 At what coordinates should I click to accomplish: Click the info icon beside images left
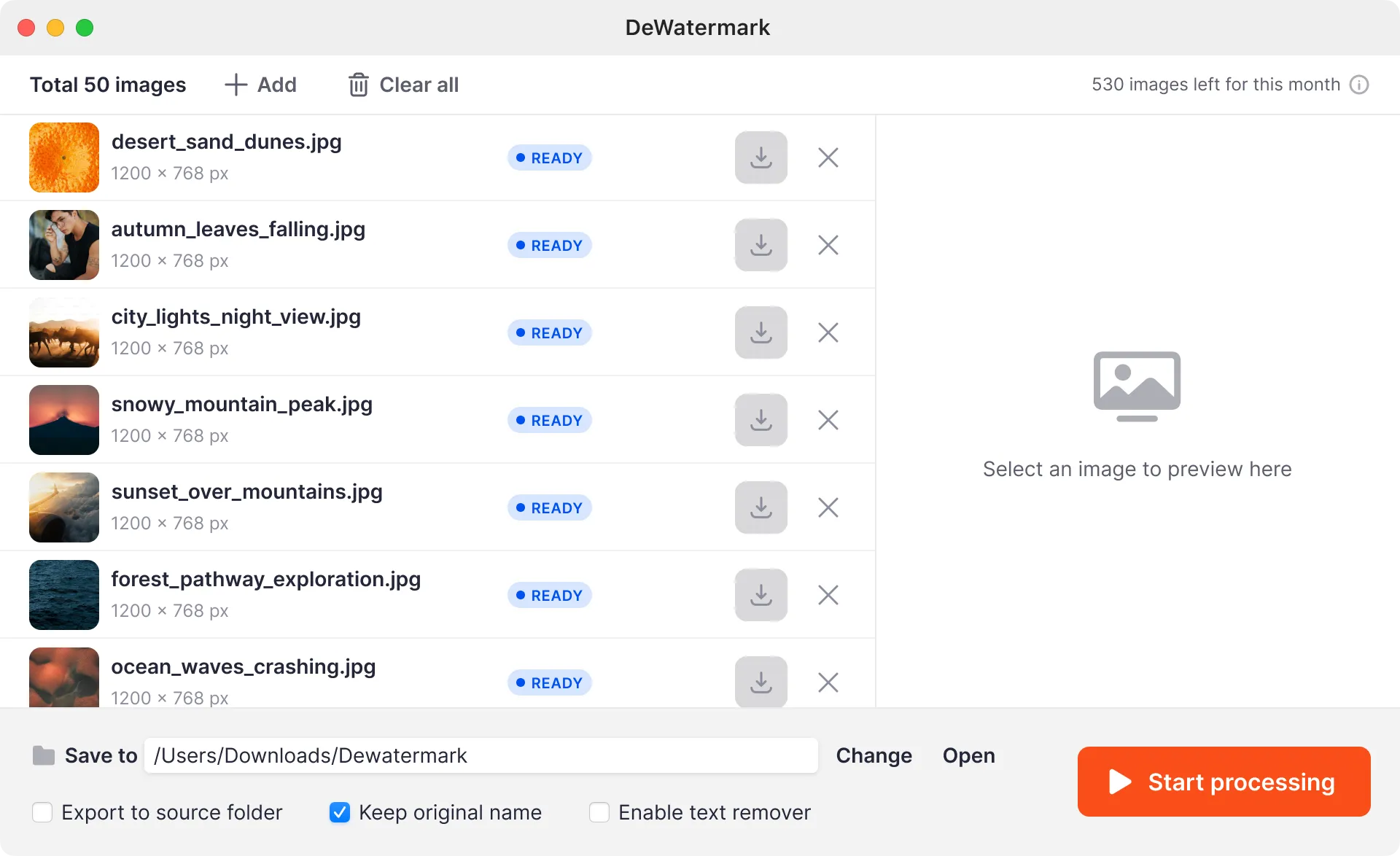pos(1359,85)
